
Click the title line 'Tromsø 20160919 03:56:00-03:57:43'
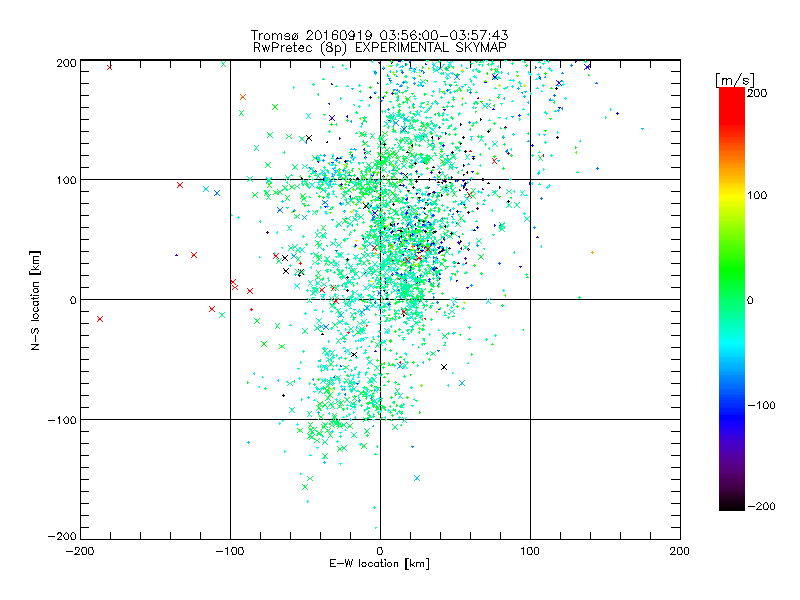point(379,35)
